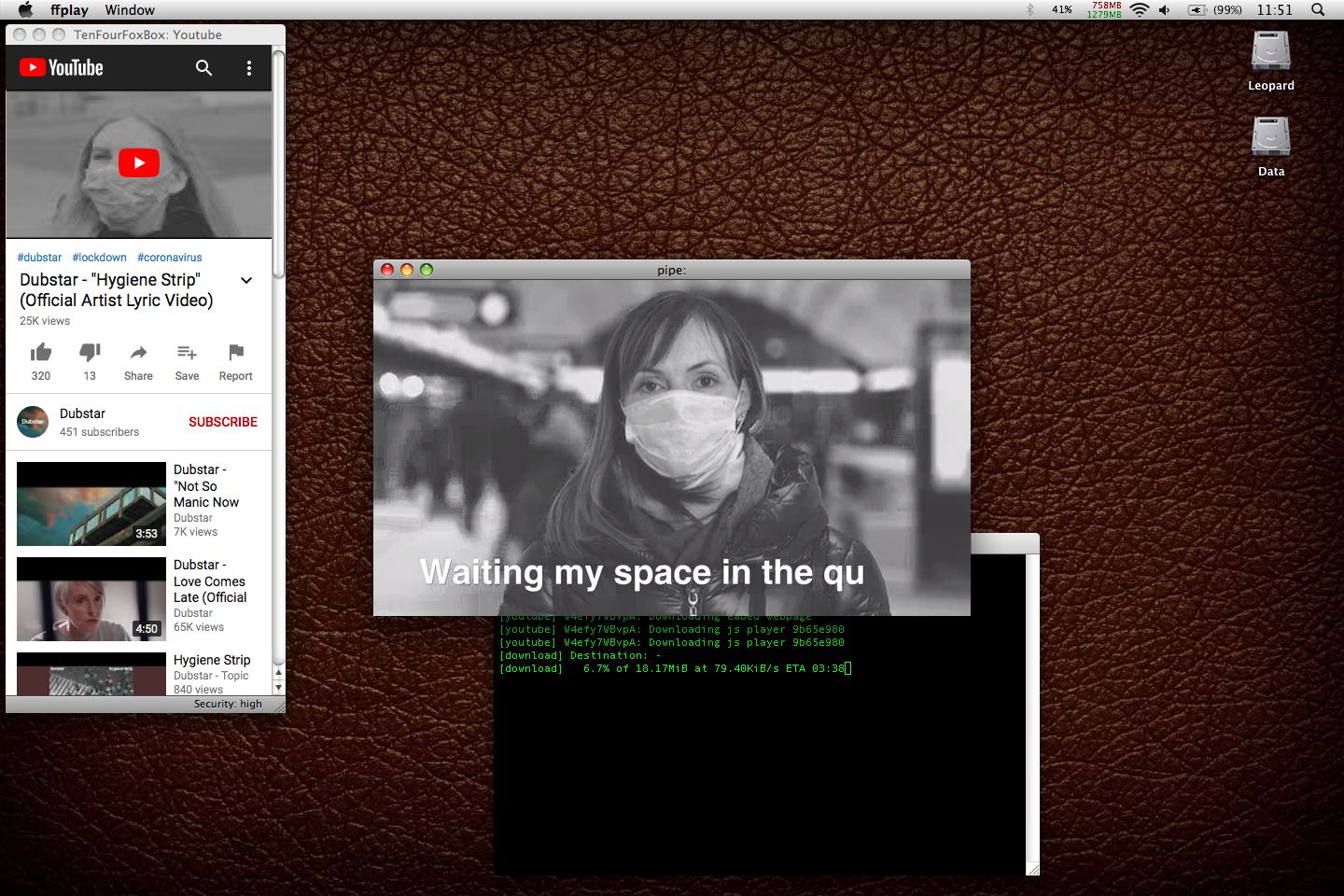Click the scrollbar down arrow in YouTube window
The image size is (1344, 896).
coord(278,687)
